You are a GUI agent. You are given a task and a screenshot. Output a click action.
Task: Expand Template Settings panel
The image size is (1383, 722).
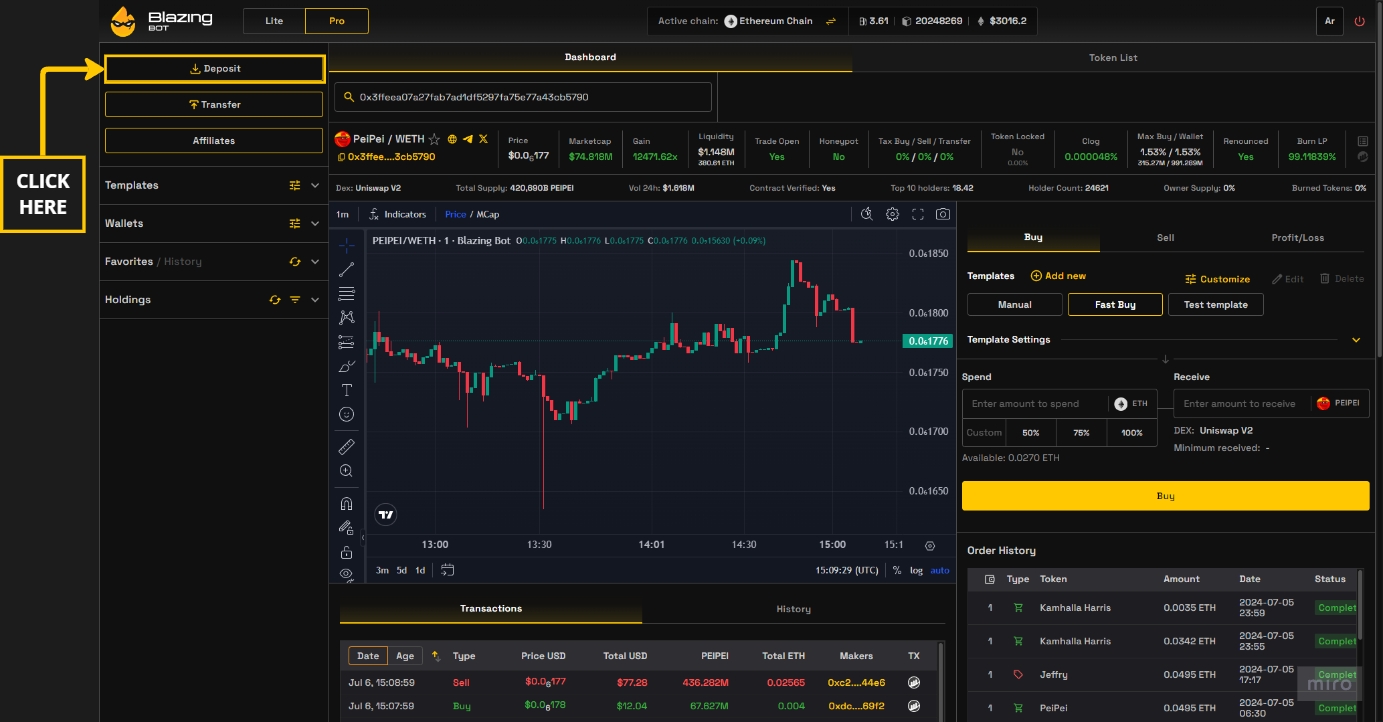(x=1356, y=340)
